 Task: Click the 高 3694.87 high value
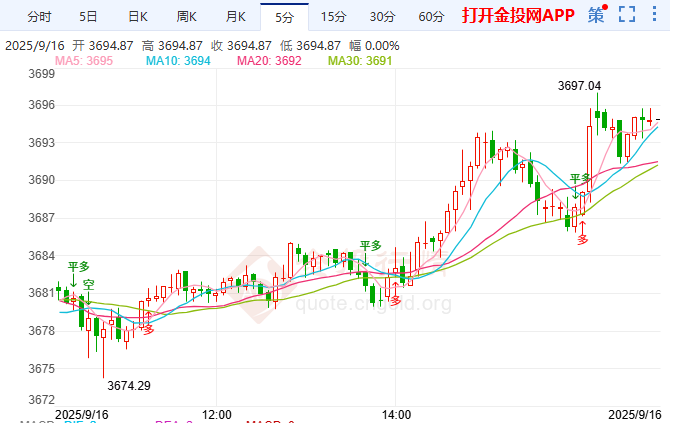(x=172, y=45)
